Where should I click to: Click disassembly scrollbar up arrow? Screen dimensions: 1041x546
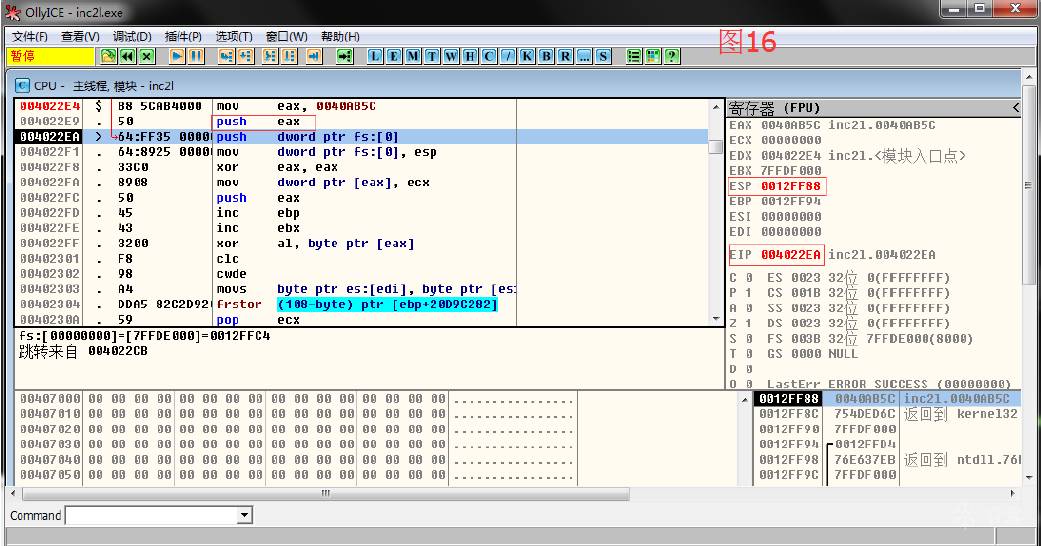click(x=716, y=107)
